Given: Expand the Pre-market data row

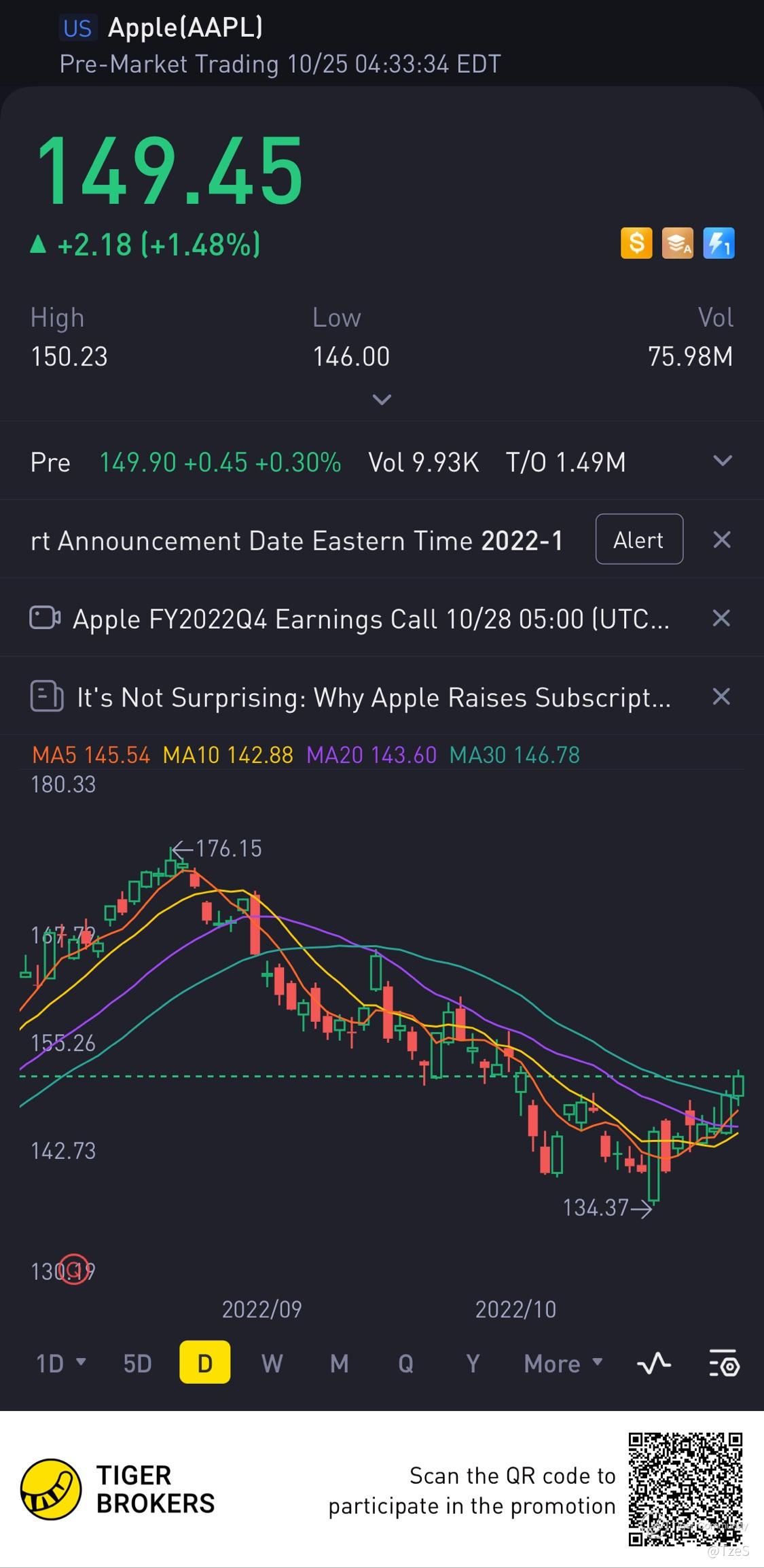Looking at the screenshot, I should pos(723,461).
